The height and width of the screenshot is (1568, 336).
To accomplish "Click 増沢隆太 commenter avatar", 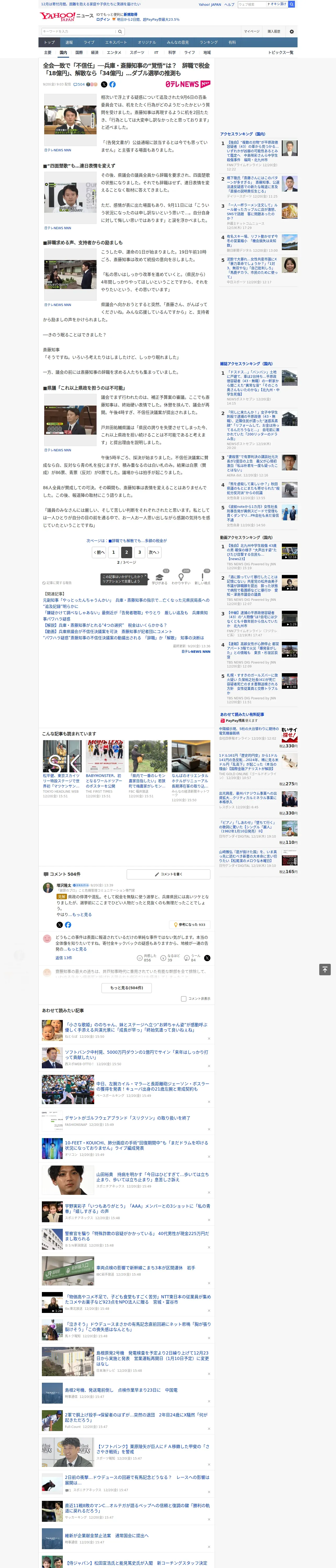I will click(48, 888).
